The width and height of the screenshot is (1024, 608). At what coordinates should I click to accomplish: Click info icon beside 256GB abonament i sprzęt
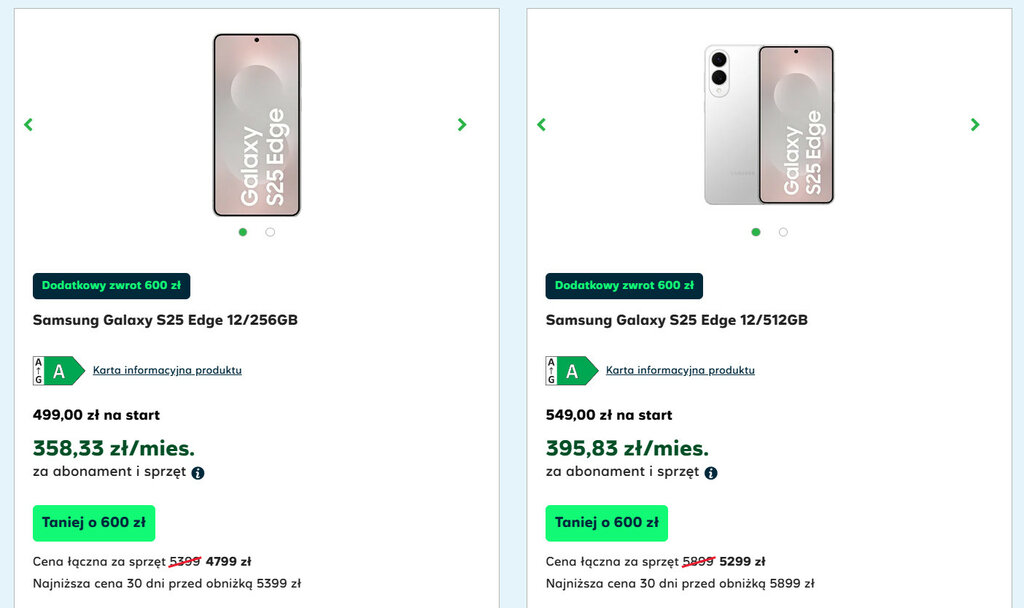tap(198, 473)
